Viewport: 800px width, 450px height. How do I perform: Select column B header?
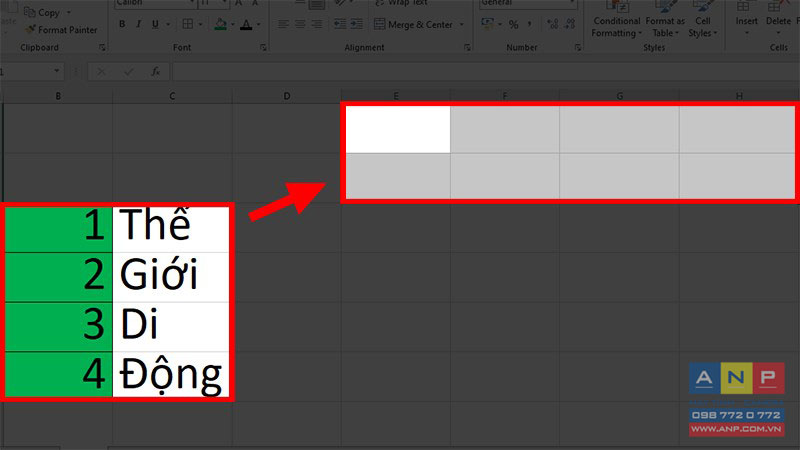coord(58,96)
